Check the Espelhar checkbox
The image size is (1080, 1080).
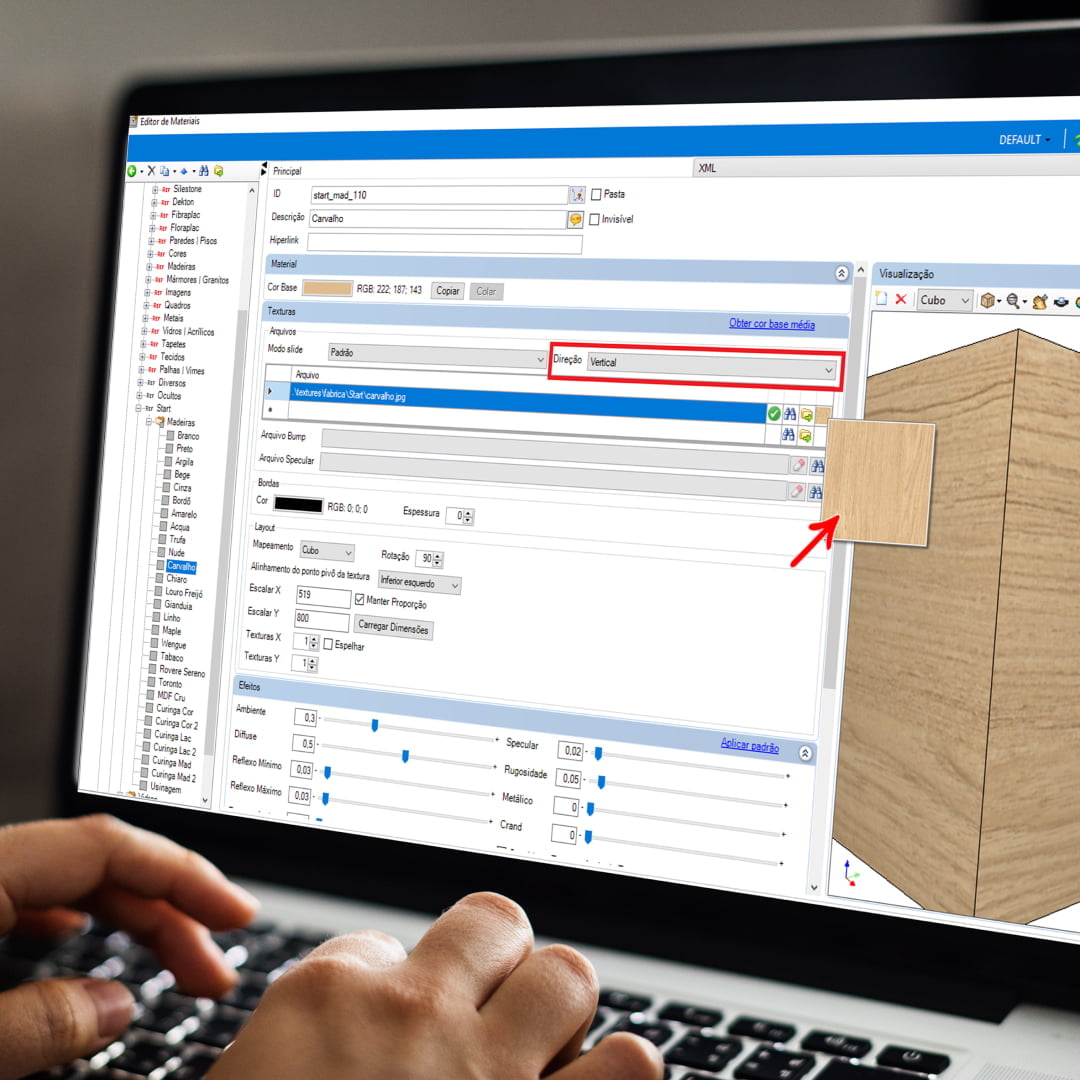coord(328,645)
